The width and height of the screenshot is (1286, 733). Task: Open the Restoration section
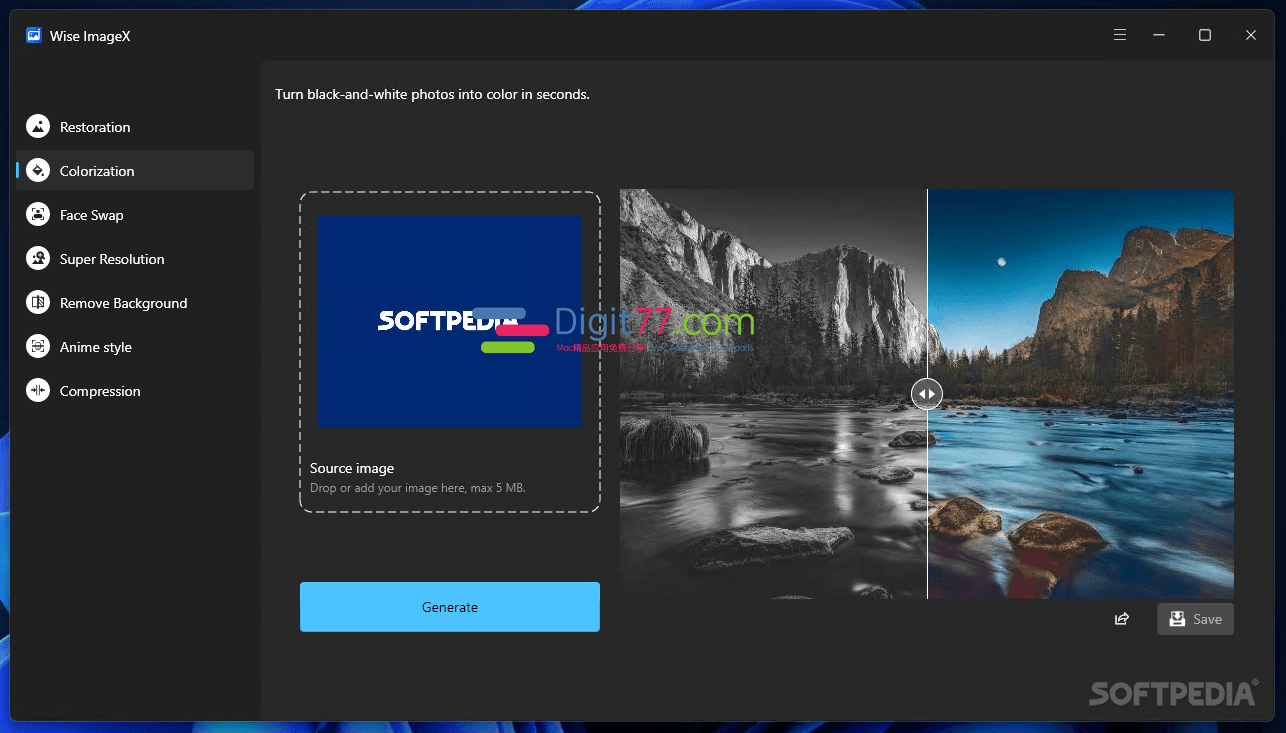click(x=135, y=127)
